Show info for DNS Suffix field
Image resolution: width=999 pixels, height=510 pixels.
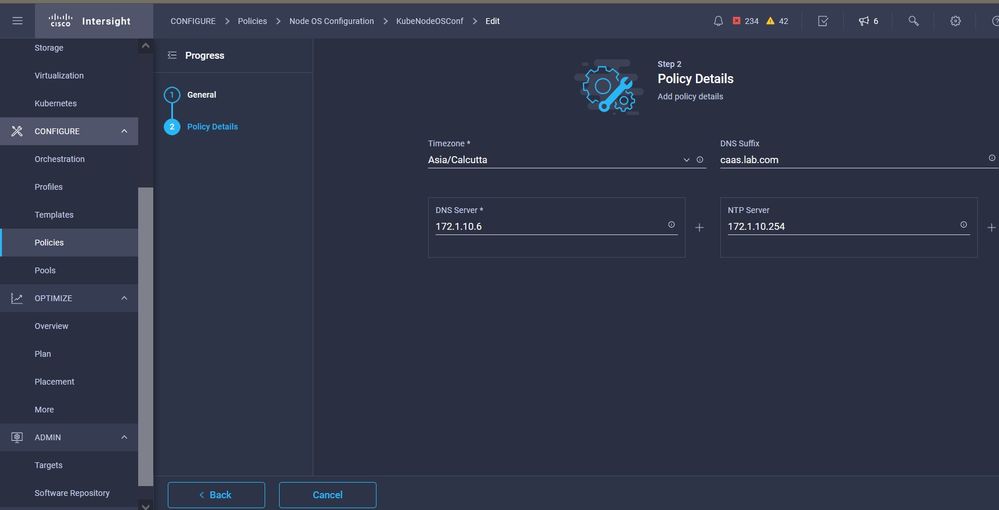pos(992,157)
